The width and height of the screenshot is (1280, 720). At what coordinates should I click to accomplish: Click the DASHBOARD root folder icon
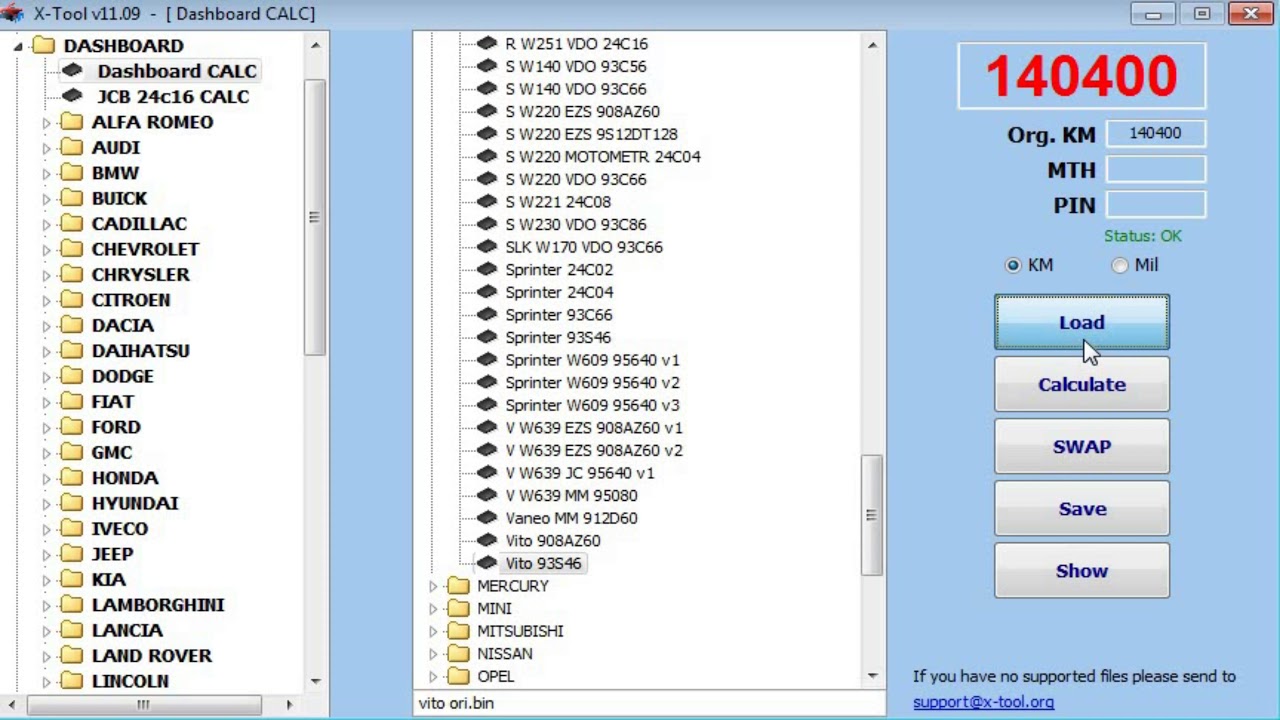pyautogui.click(x=43, y=45)
